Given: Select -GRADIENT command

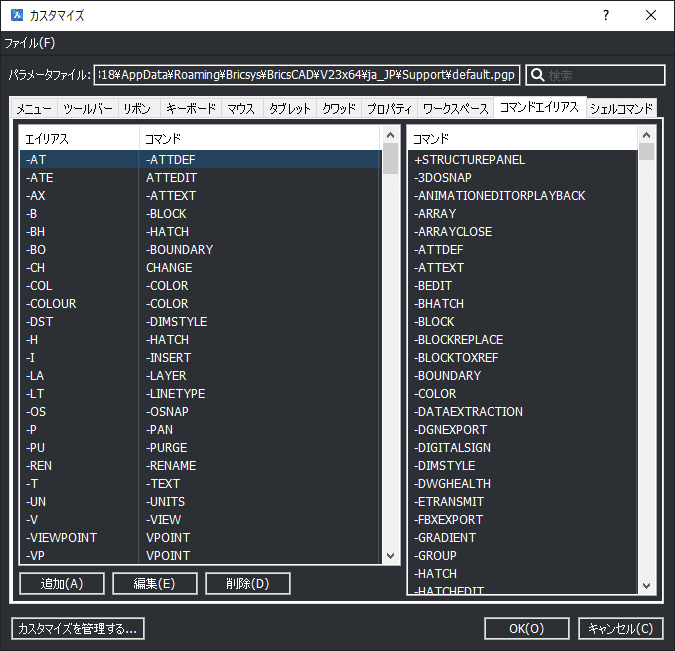Looking at the screenshot, I should pyautogui.click(x=523, y=537).
